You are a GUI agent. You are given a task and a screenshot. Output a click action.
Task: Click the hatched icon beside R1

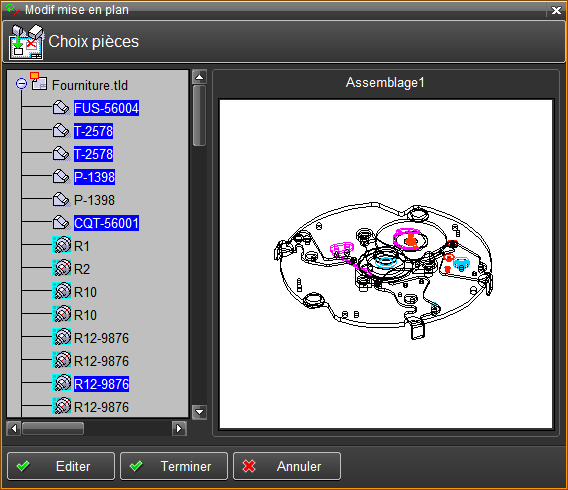click(x=62, y=245)
